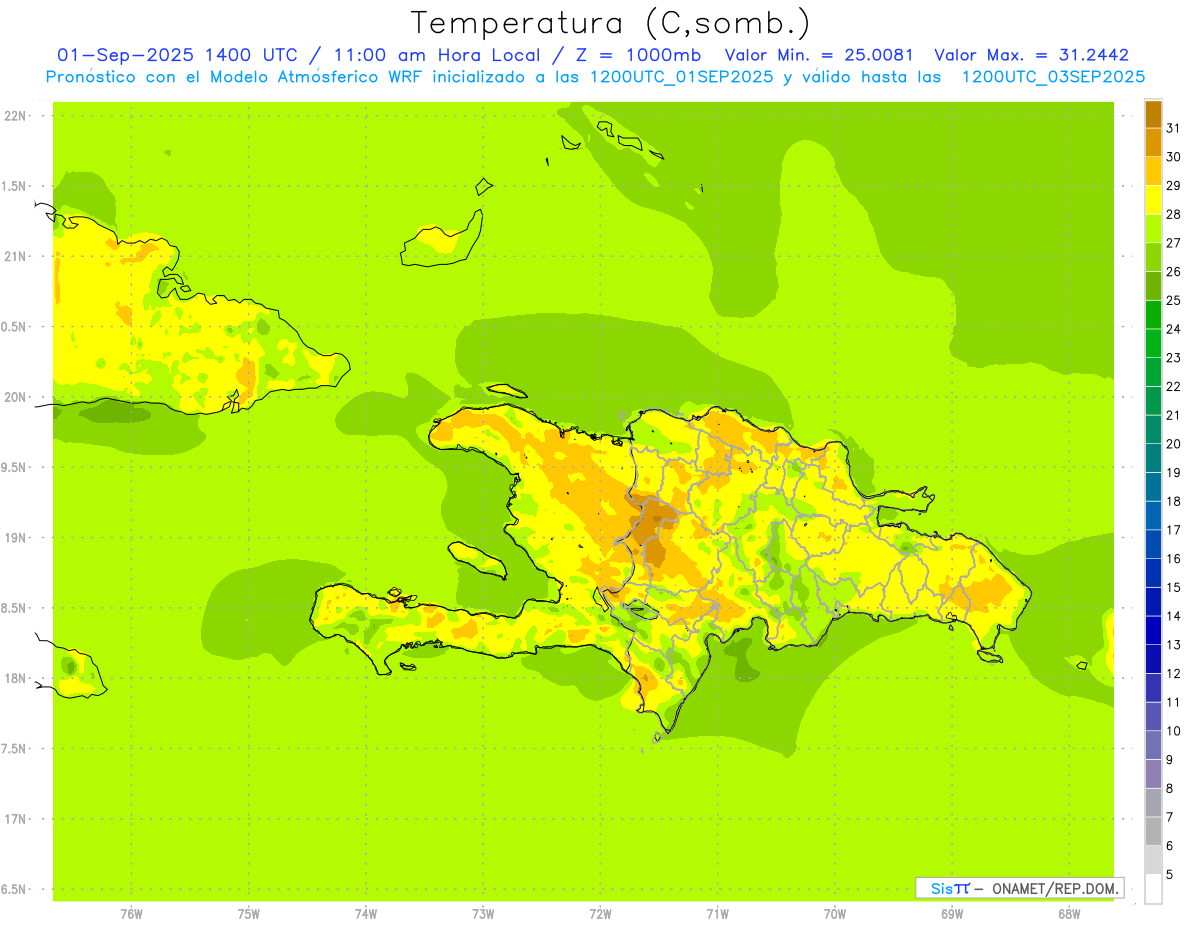Click the '76W' longitude axis label

coord(131,913)
